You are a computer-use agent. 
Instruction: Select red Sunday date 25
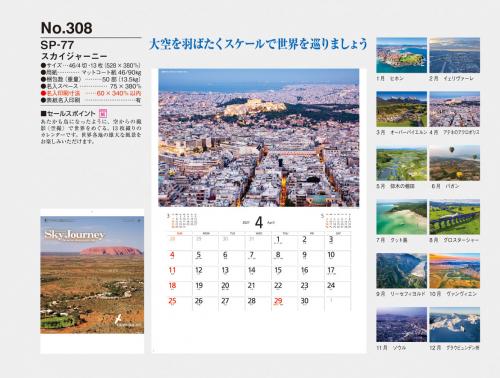pos(172,301)
